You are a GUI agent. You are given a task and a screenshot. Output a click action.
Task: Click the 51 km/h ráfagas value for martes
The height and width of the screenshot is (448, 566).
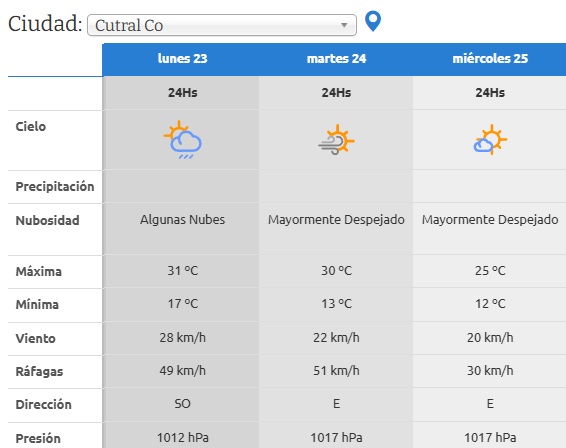click(336, 371)
